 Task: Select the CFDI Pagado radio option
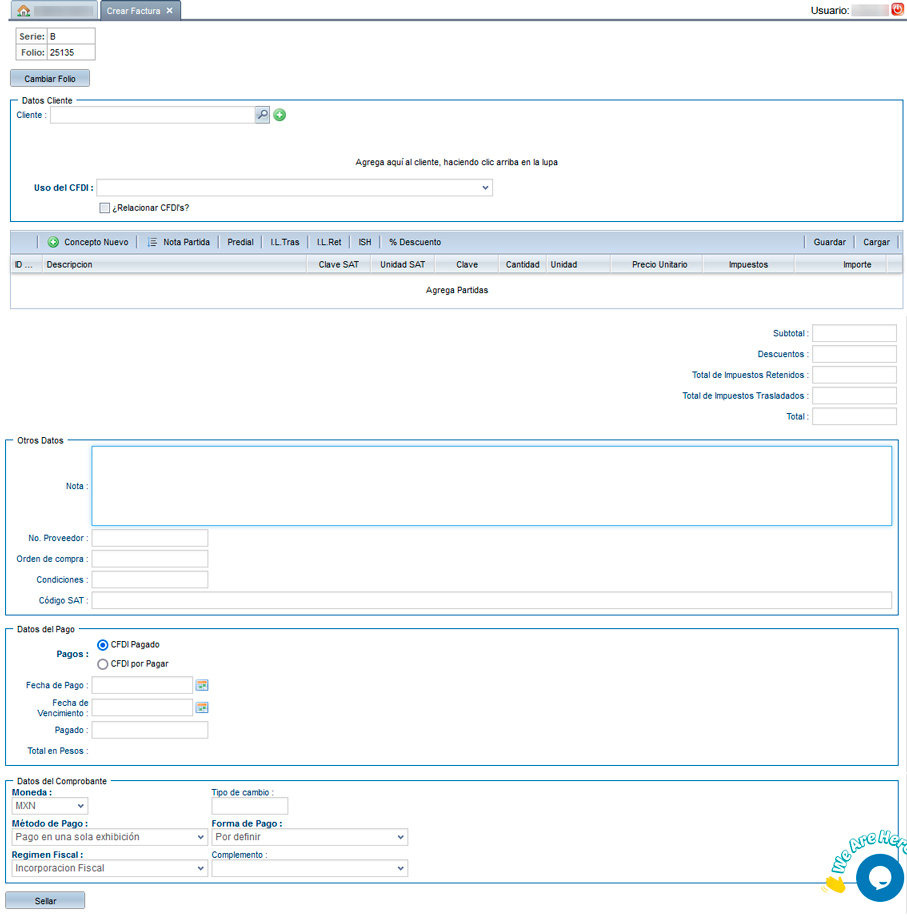(x=103, y=645)
